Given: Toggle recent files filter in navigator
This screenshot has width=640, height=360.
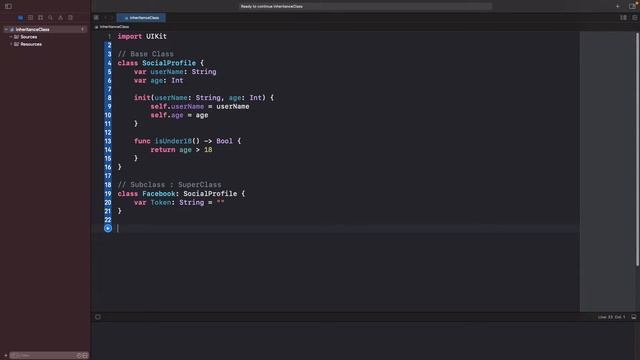Looking at the screenshot, I should pyautogui.click(x=79, y=356).
